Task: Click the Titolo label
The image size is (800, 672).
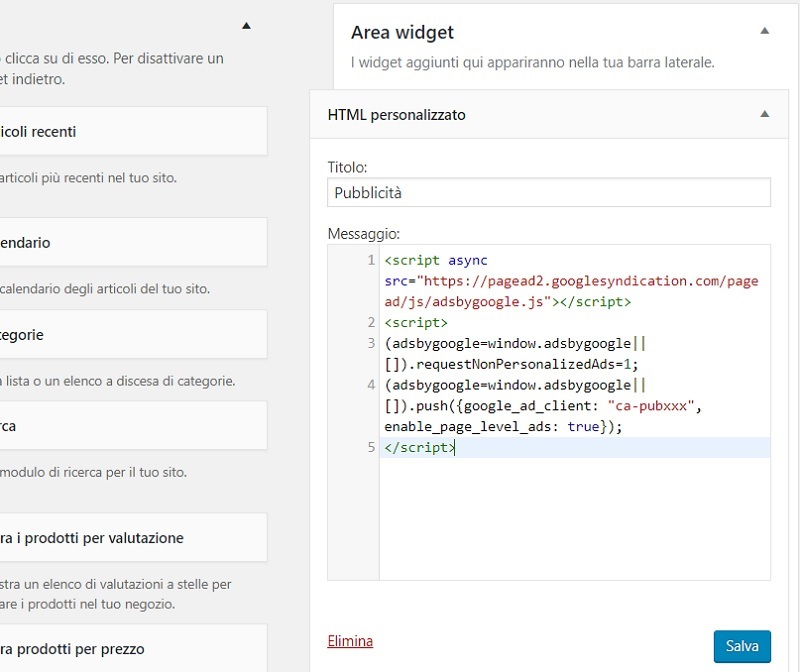Action: click(347, 167)
